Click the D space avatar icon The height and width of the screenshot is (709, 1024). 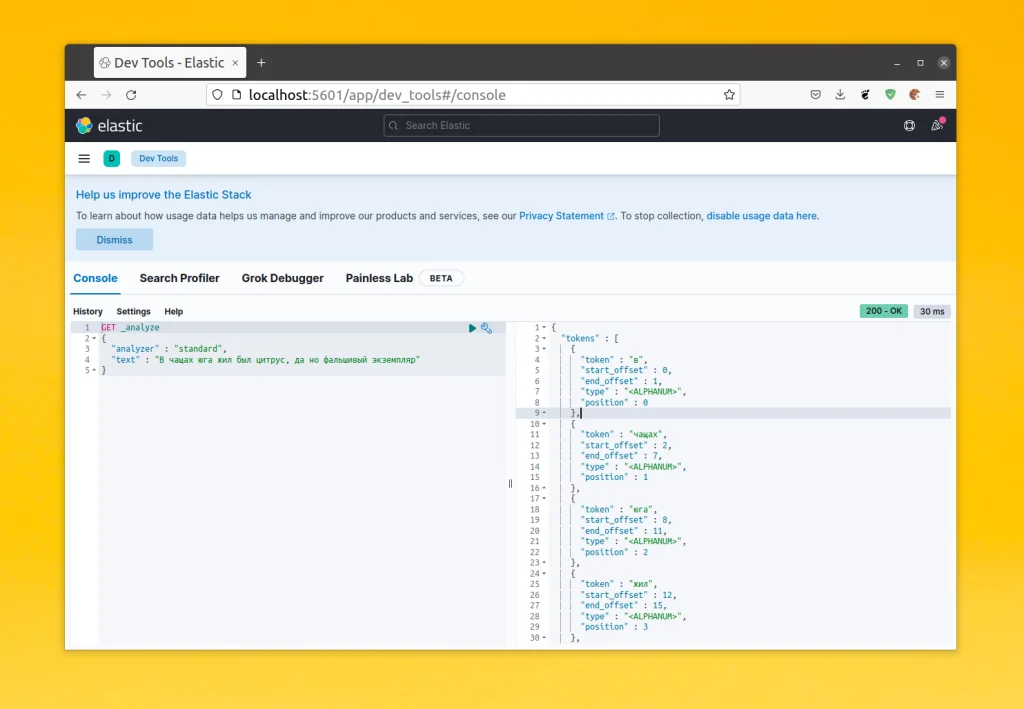[x=111, y=158]
